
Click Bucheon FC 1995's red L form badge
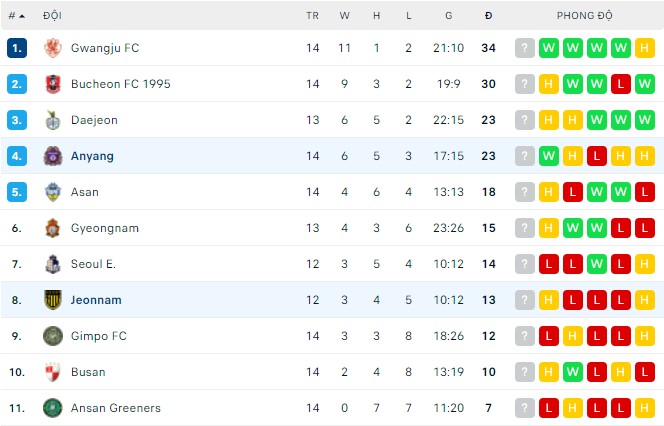(621, 84)
